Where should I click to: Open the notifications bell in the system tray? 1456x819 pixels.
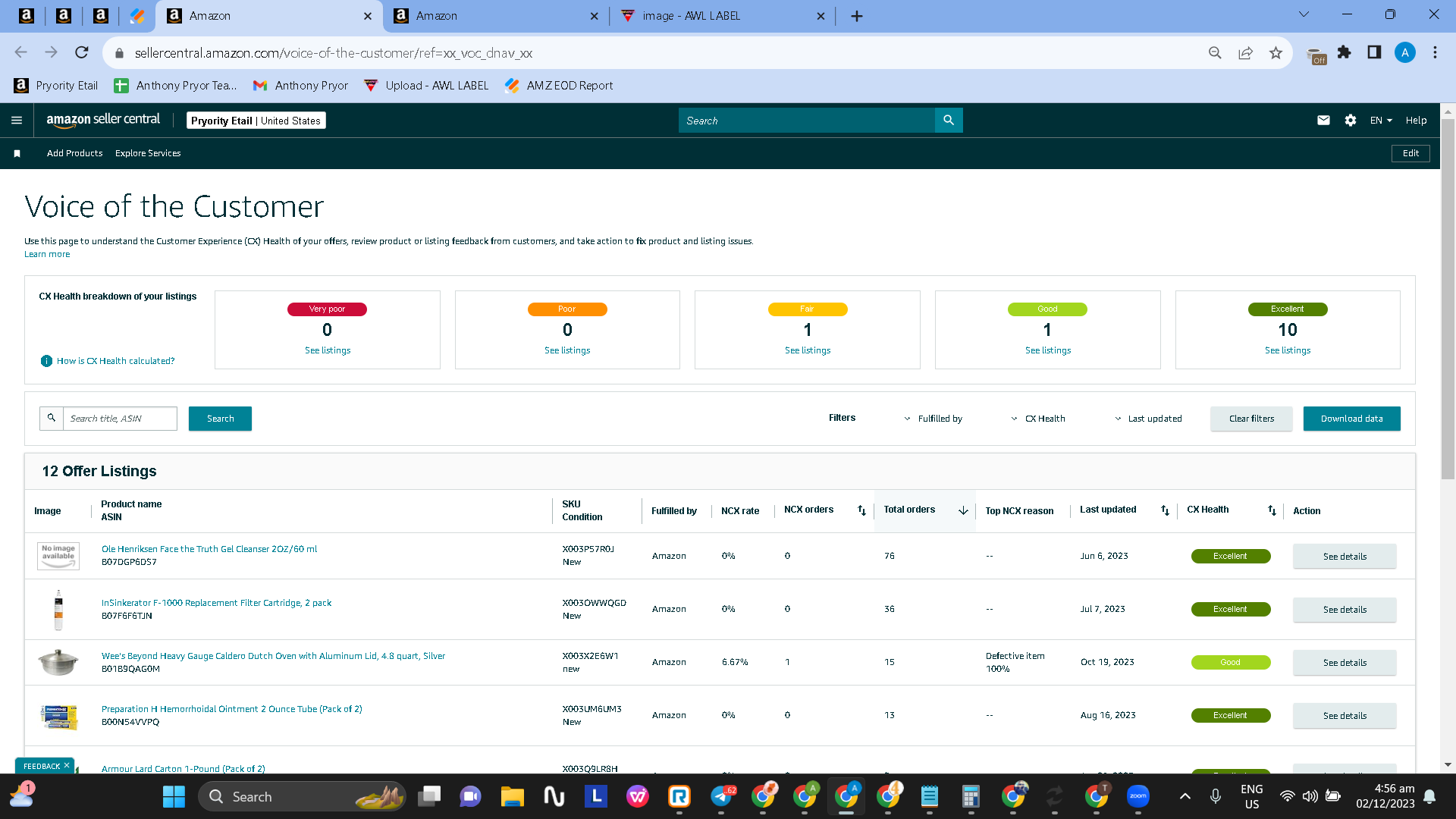tap(1429, 796)
